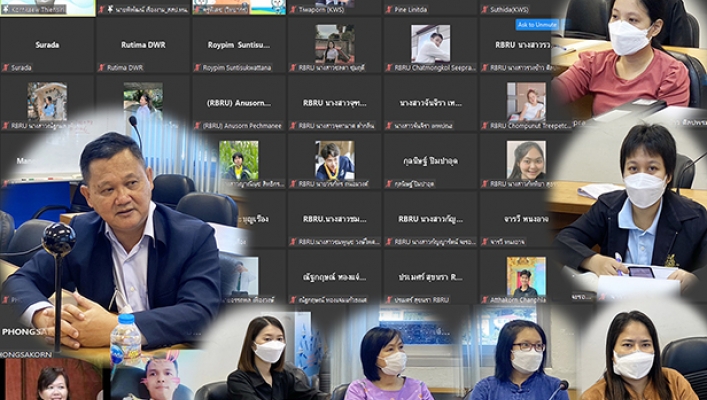Select the woman with red background video tile
This screenshot has height=400, width=707.
pos(53,379)
